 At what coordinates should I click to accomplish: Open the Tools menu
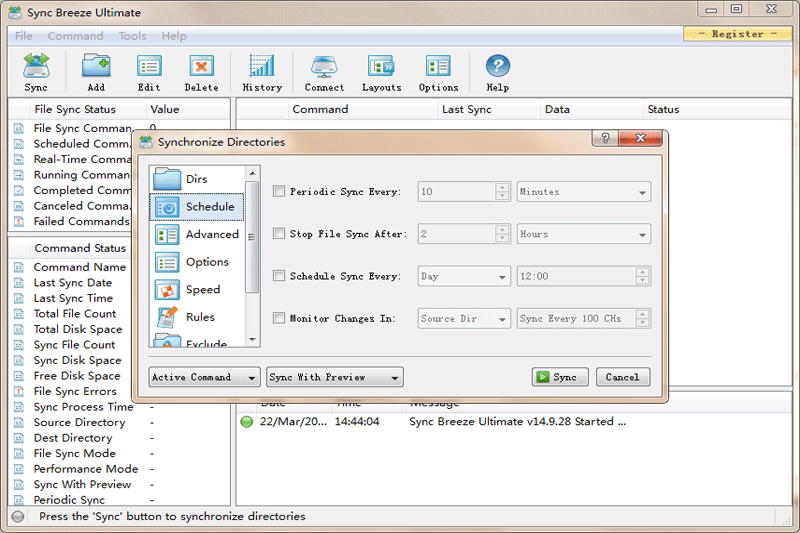click(133, 36)
